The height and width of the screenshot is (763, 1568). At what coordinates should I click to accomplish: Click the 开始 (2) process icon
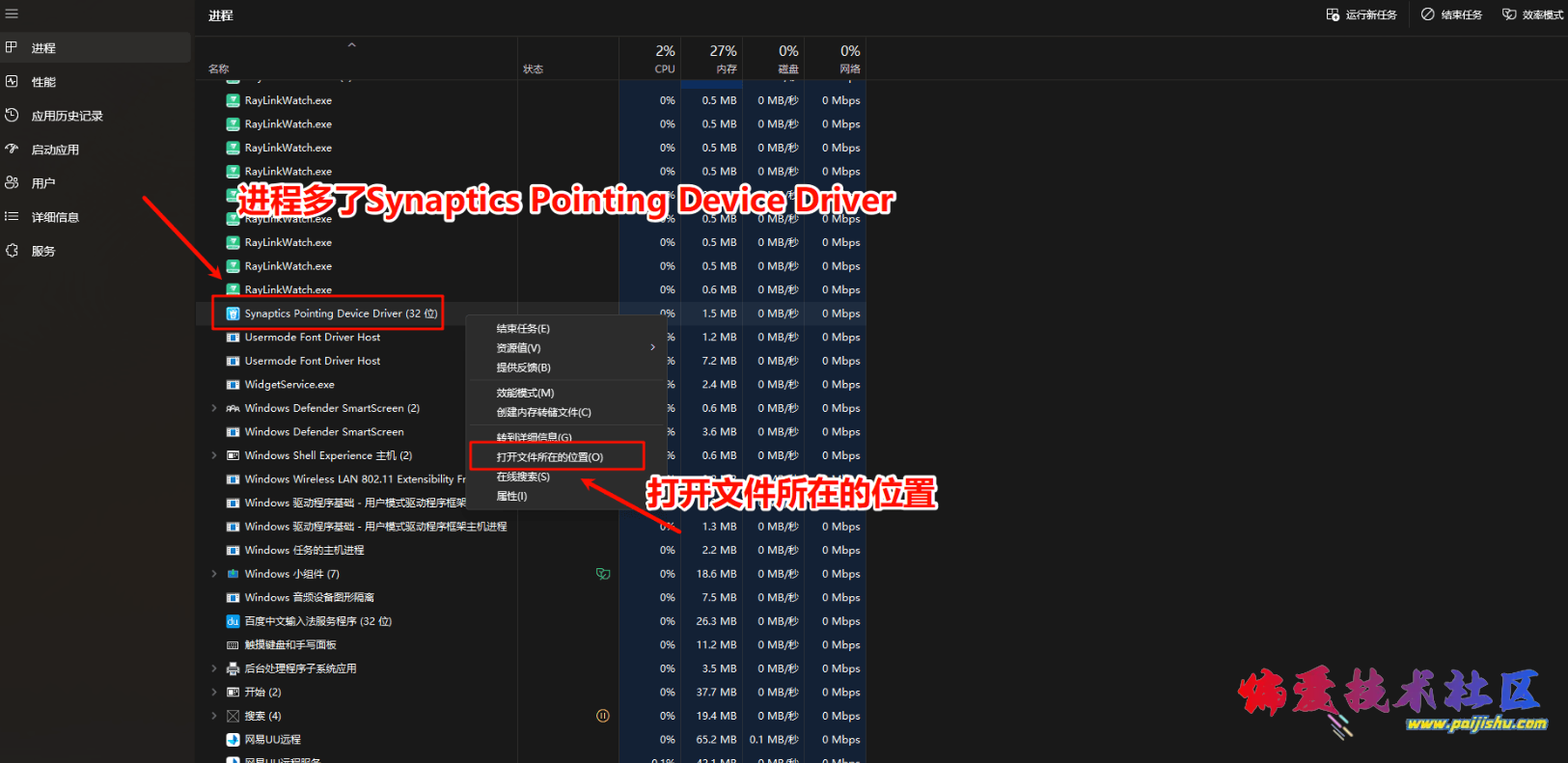(x=233, y=693)
